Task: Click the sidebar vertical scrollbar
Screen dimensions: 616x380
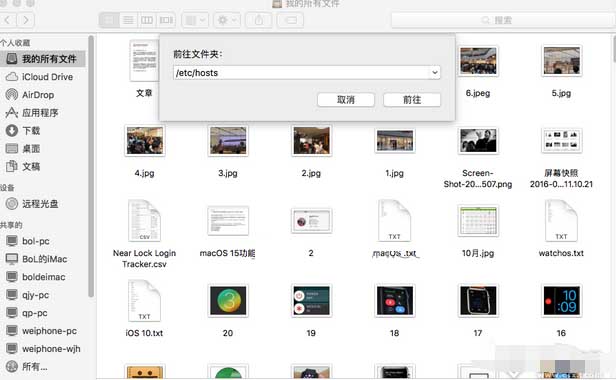Action: tap(91, 167)
